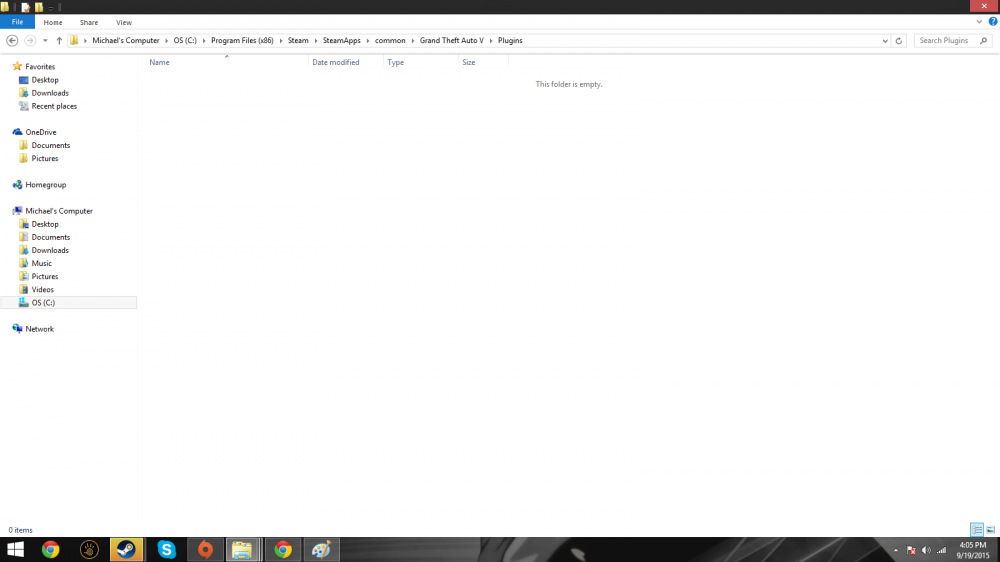
Task: Open Paint taskbar icon
Action: (321, 549)
